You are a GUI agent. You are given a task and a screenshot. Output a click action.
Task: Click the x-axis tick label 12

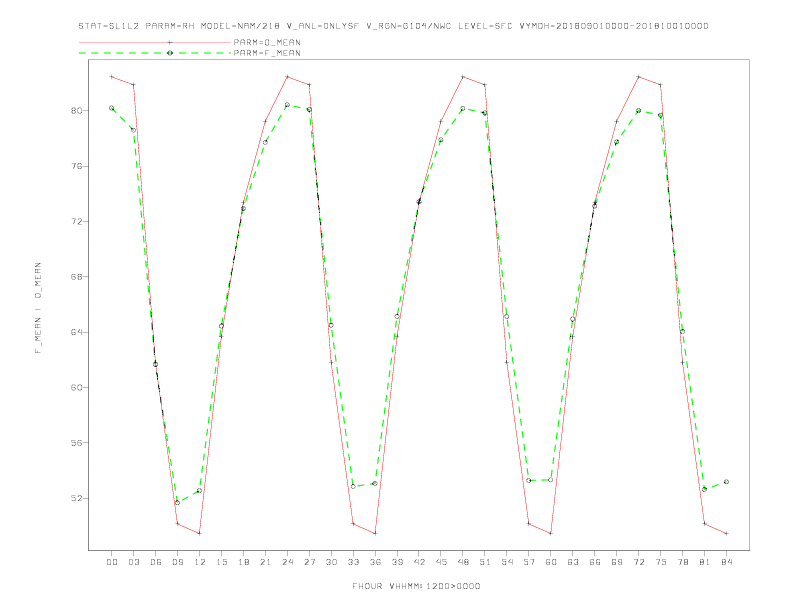coord(200,562)
